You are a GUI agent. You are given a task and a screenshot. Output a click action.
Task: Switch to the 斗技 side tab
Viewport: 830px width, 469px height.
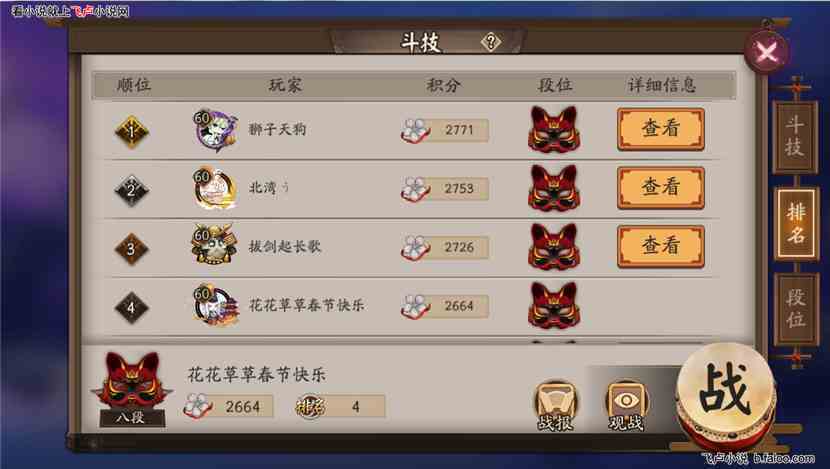coord(795,137)
